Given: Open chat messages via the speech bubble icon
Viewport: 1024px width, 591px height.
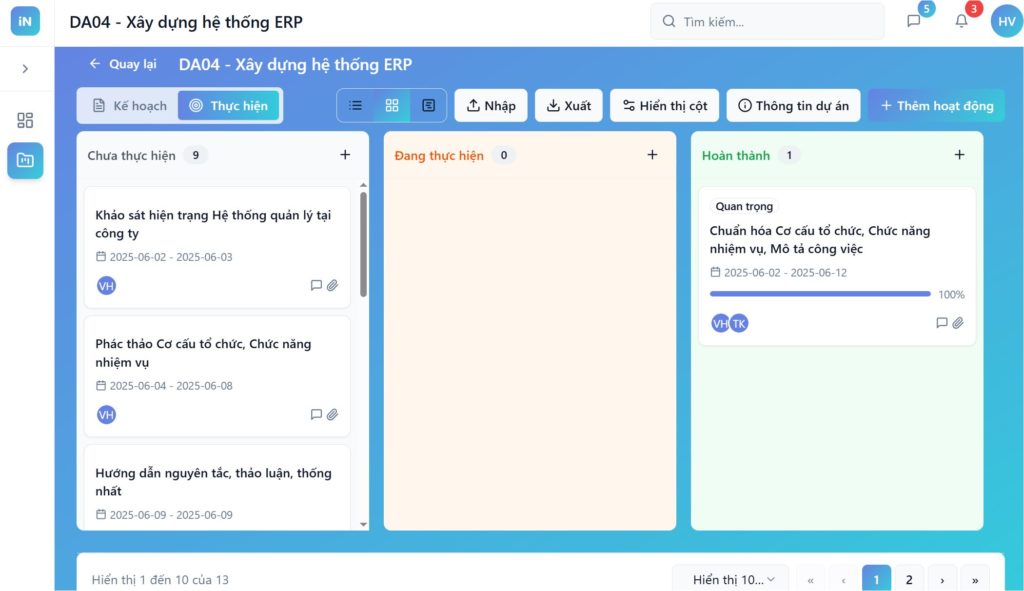Looking at the screenshot, I should pos(913,21).
